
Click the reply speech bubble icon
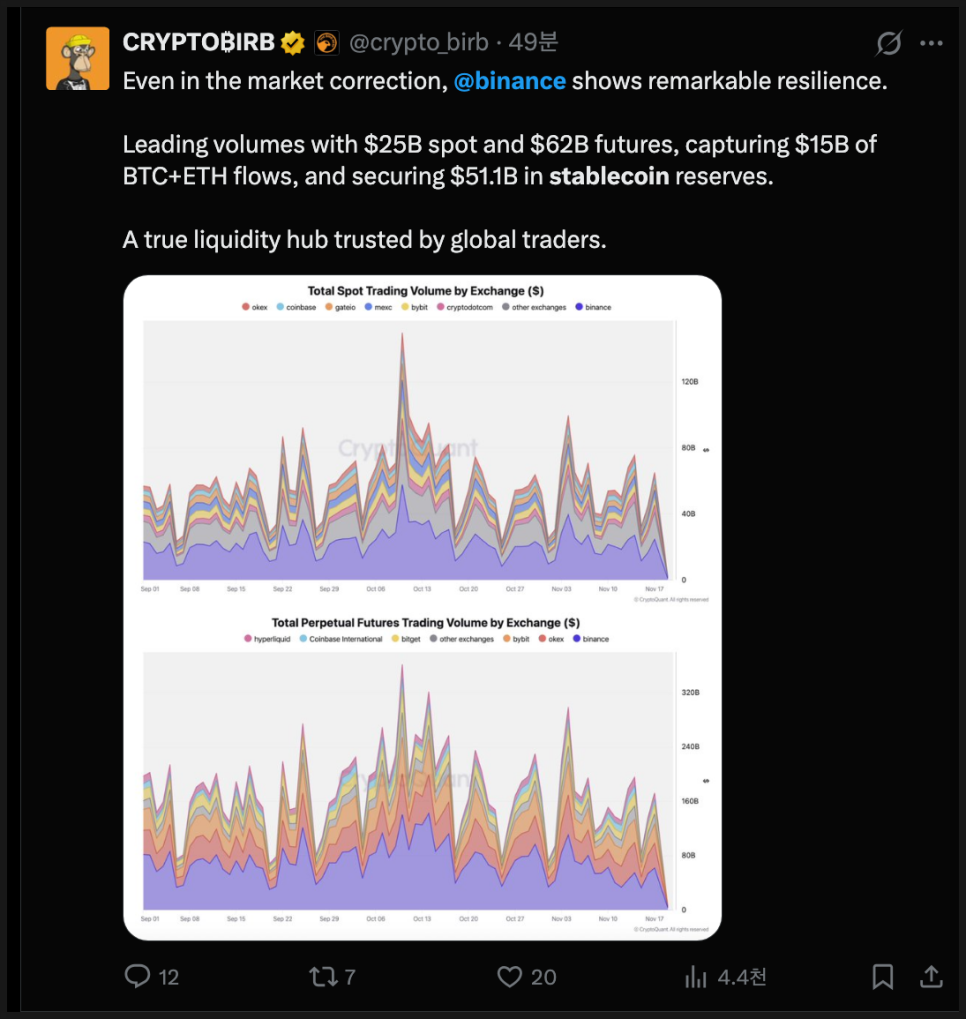coord(137,976)
